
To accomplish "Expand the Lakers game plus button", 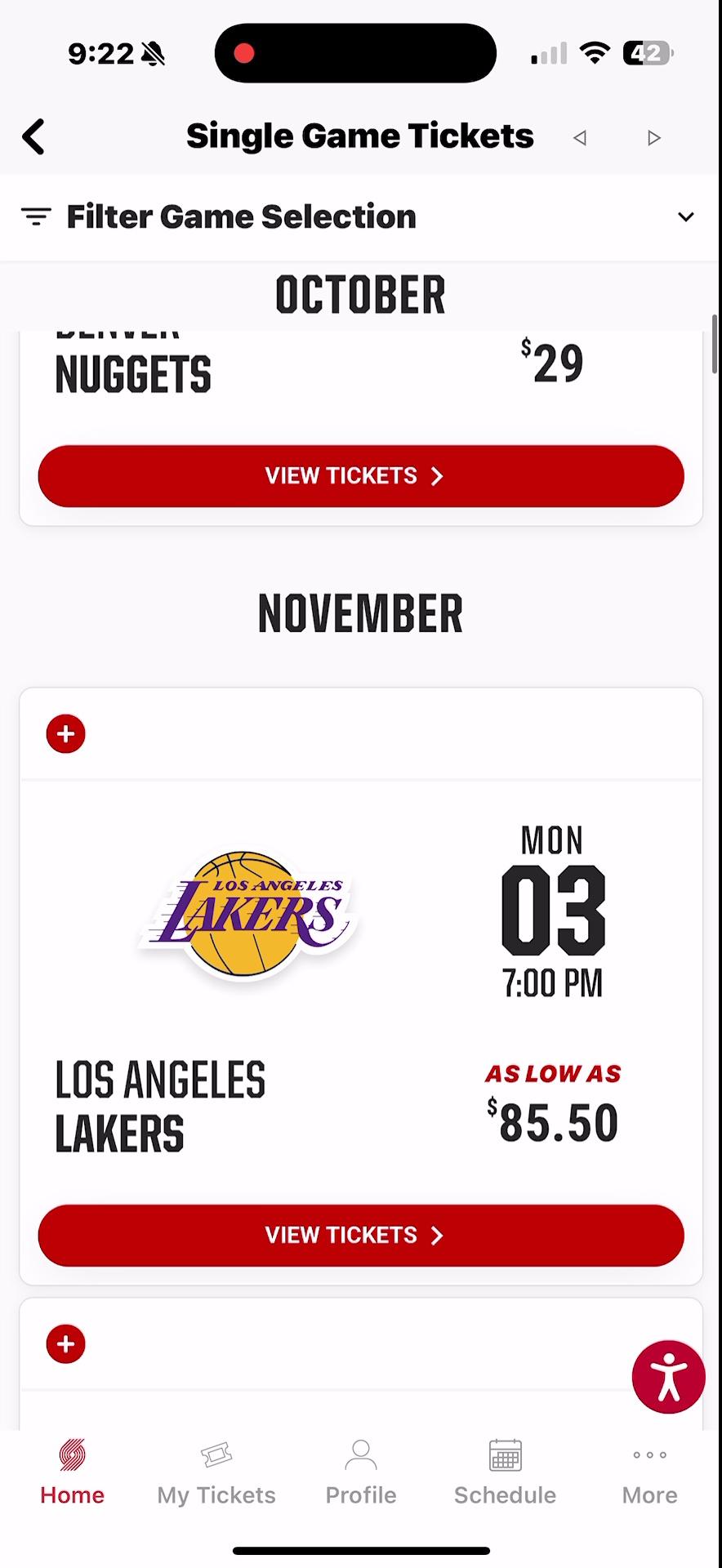I will coord(66,733).
